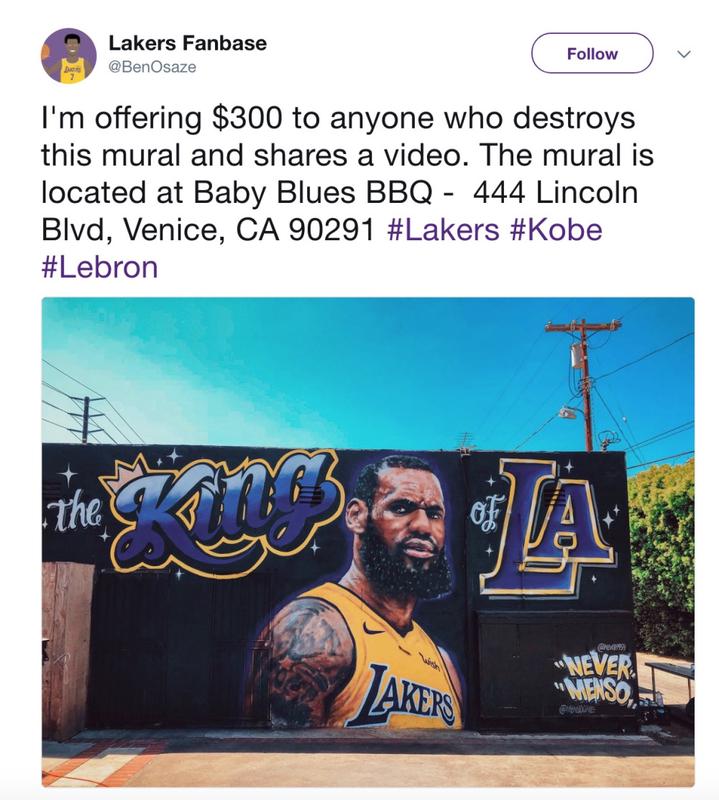Click the "King" lettering in the photo

(225, 515)
